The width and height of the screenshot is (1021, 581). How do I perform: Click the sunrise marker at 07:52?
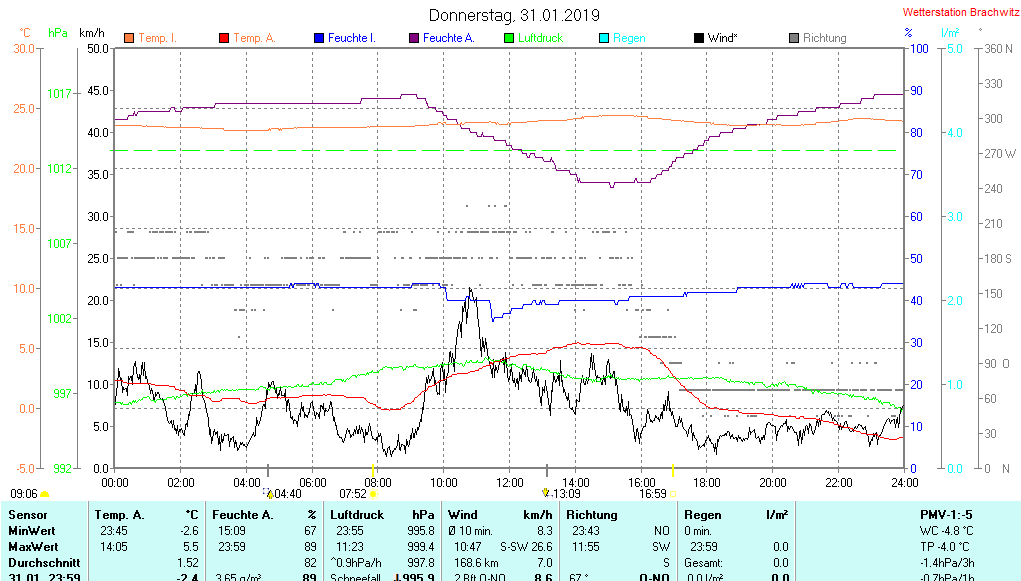[x=373, y=493]
